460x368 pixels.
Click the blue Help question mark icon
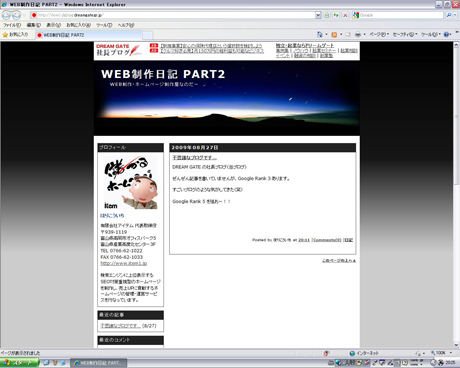(446, 34)
